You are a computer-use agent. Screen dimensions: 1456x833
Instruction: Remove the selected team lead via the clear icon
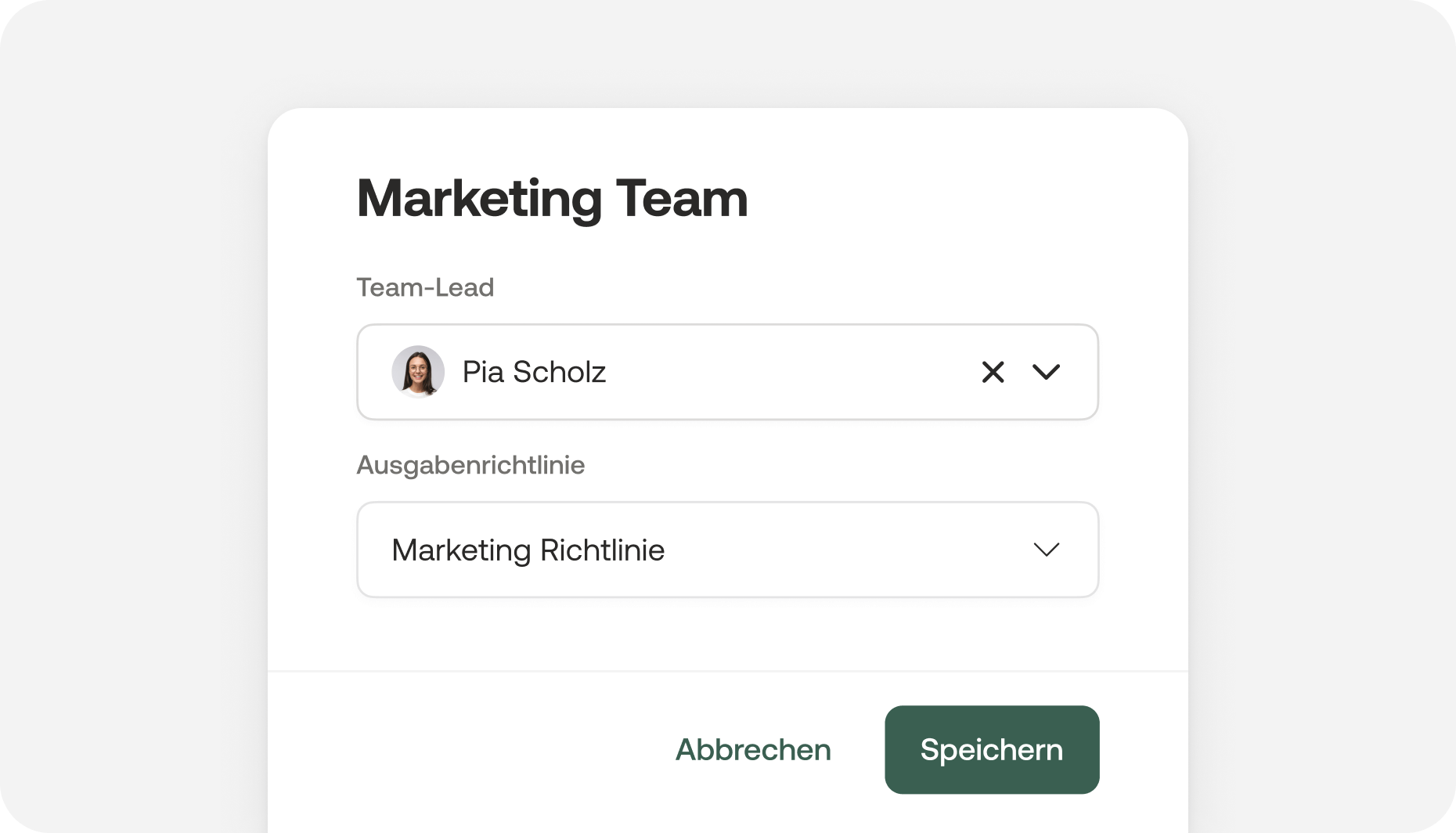click(992, 372)
